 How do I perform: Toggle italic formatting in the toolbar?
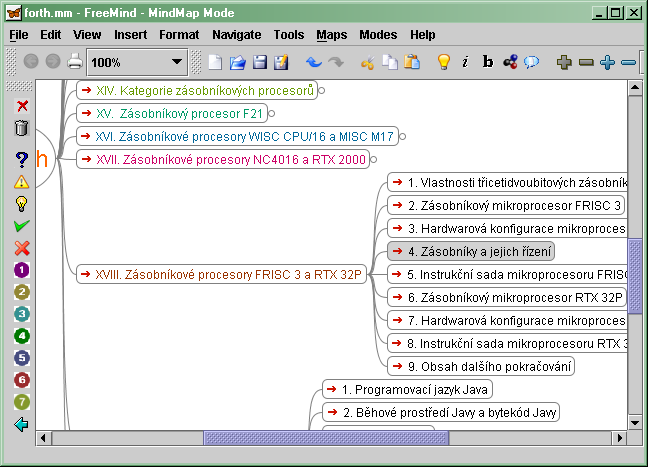(465, 62)
